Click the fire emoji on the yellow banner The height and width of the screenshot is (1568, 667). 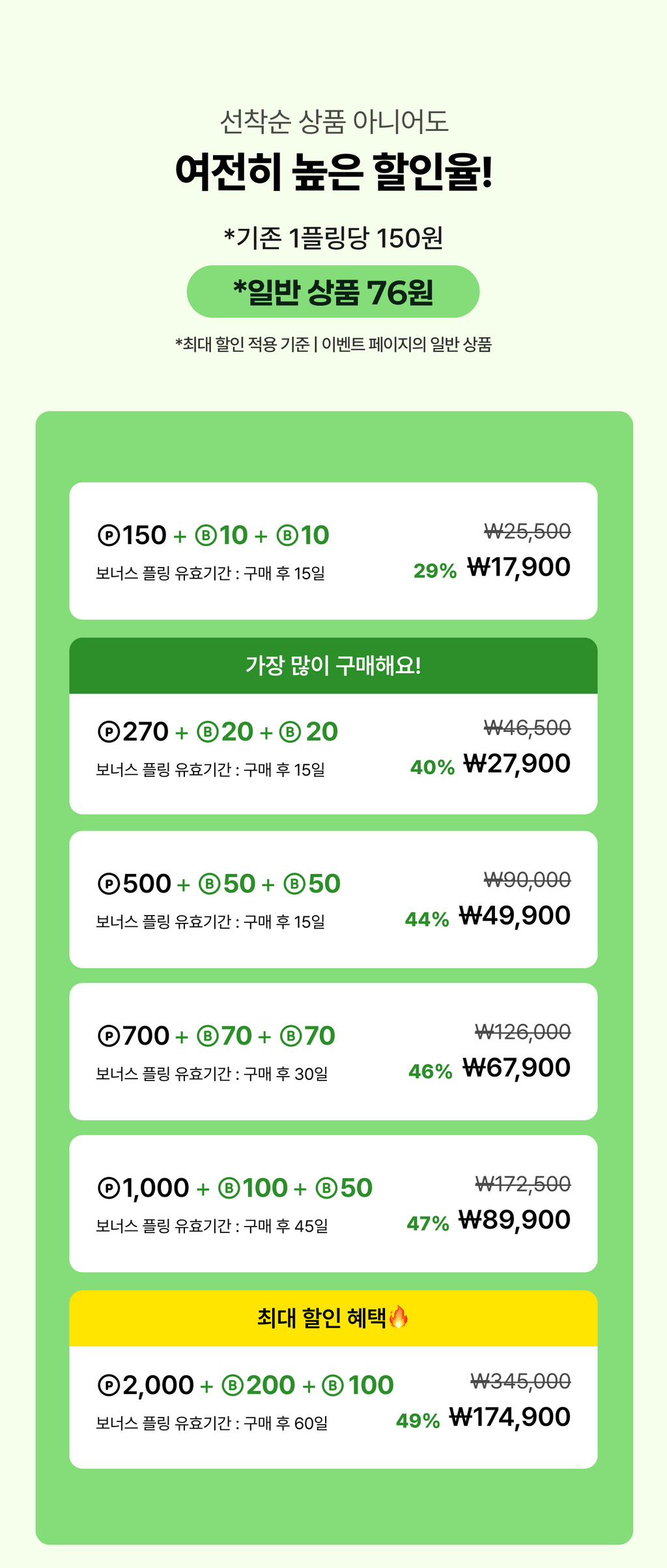point(399,1318)
